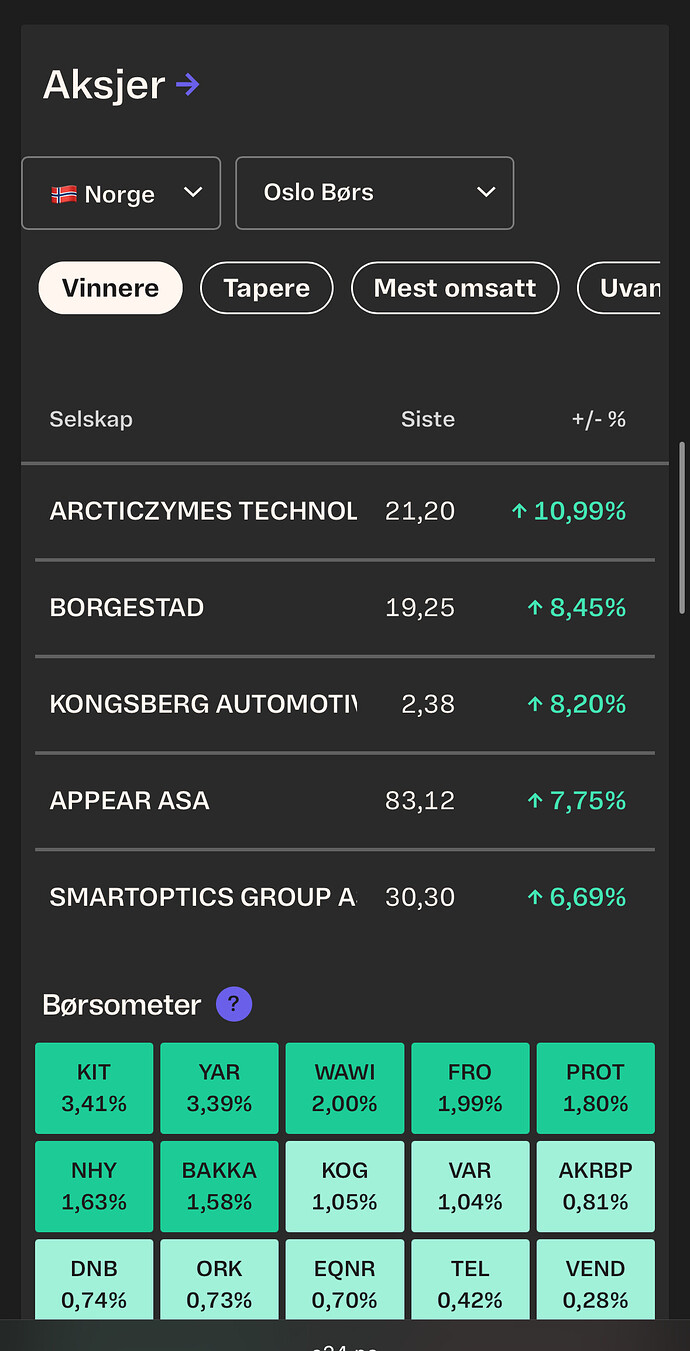
Task: Open the Oslo Børs exchange dropdown
Action: (374, 193)
